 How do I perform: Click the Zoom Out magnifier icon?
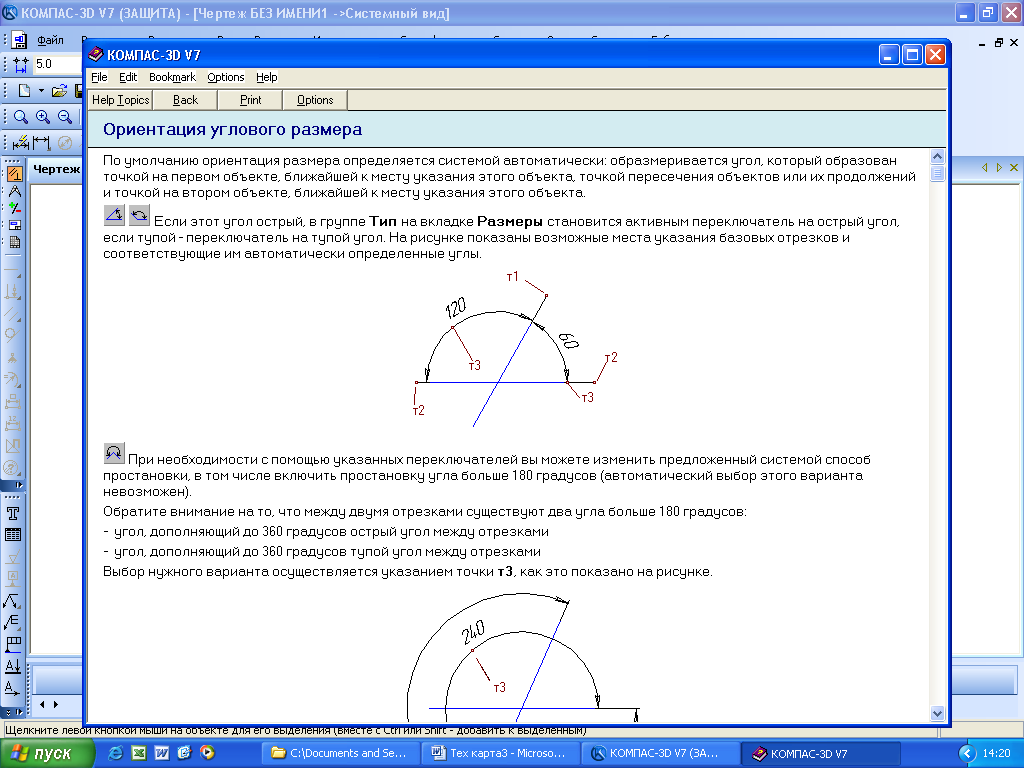[65, 117]
